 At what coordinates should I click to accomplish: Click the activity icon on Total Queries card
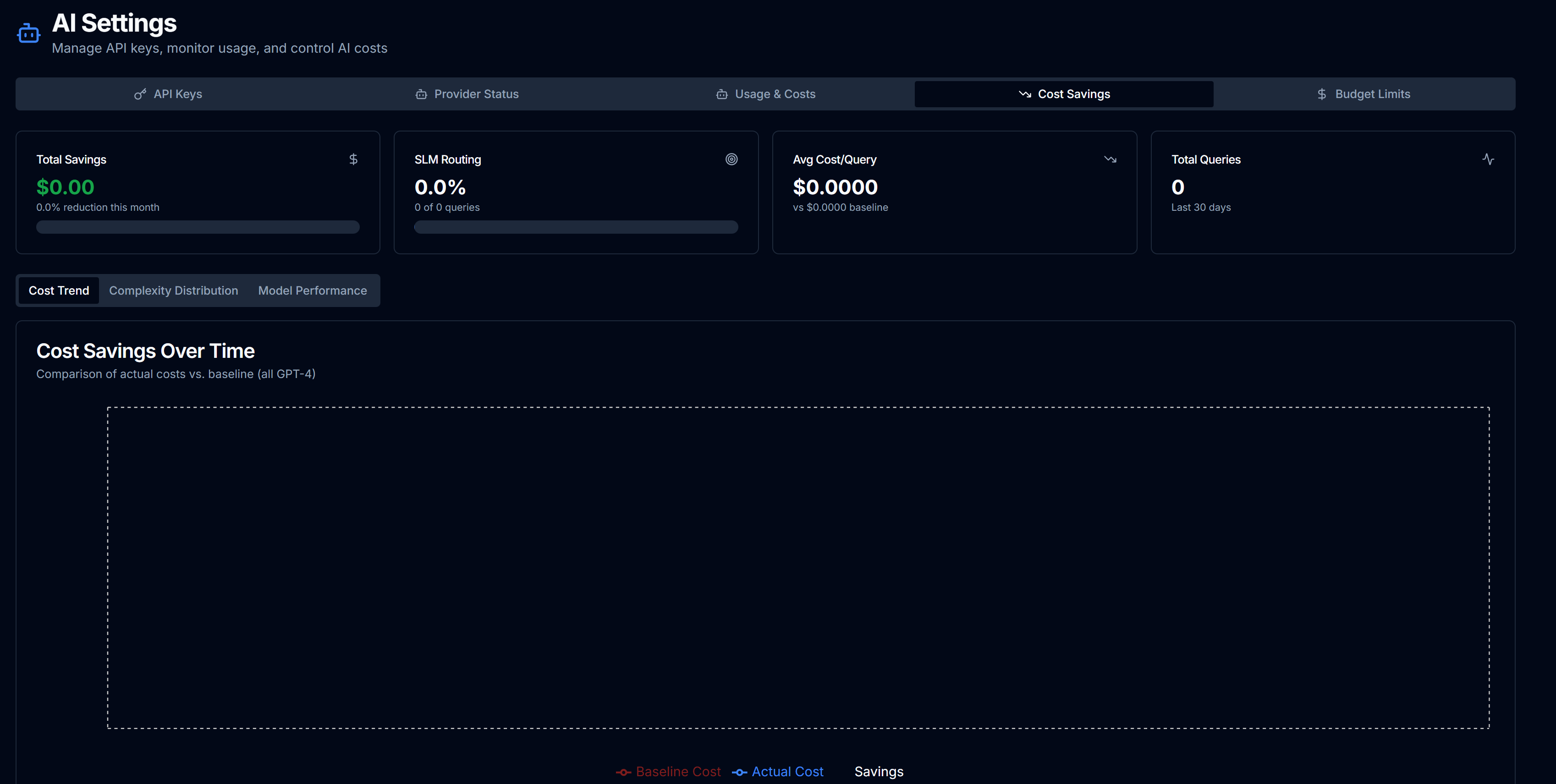coord(1488,159)
